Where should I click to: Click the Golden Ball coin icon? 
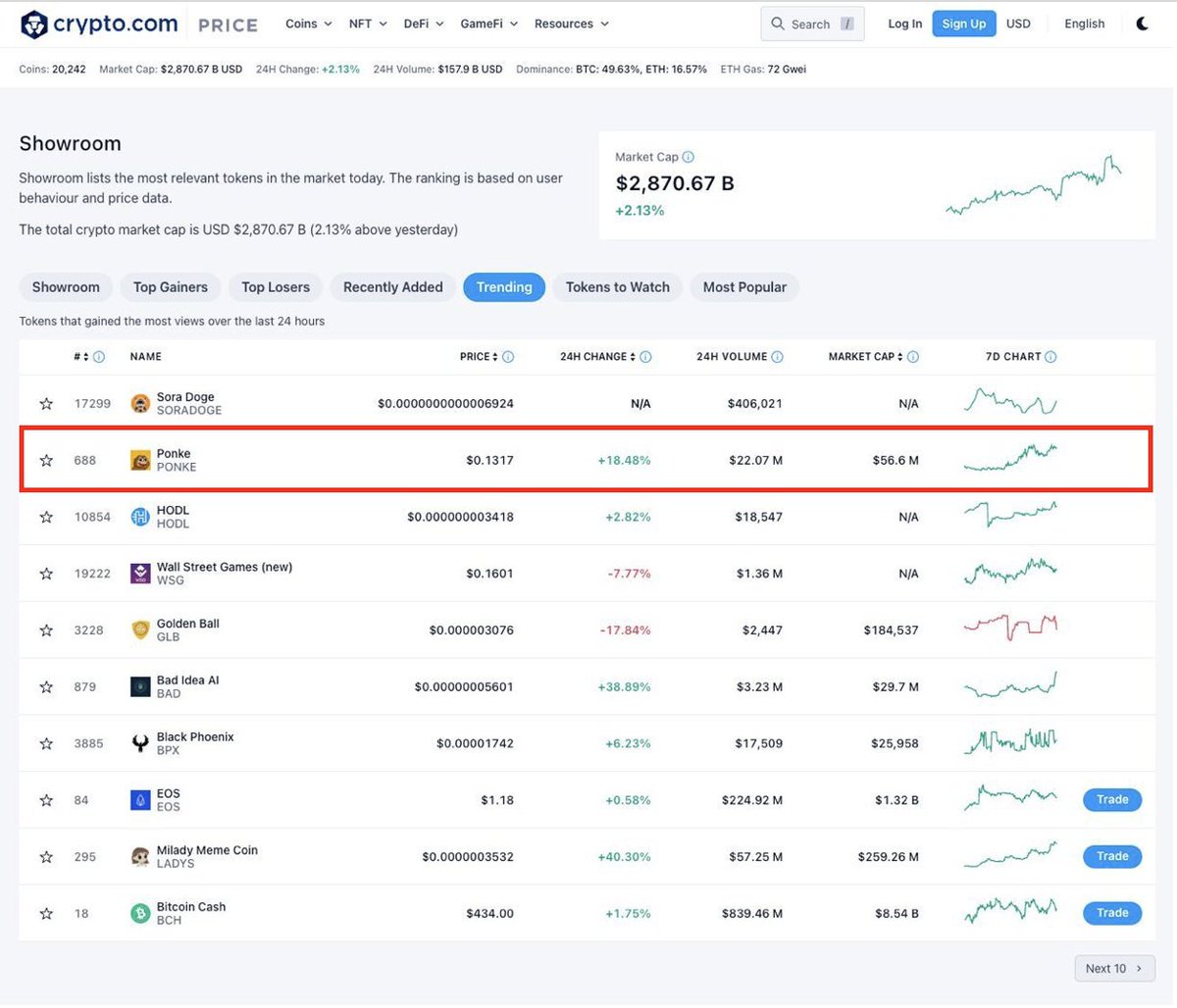tap(140, 630)
